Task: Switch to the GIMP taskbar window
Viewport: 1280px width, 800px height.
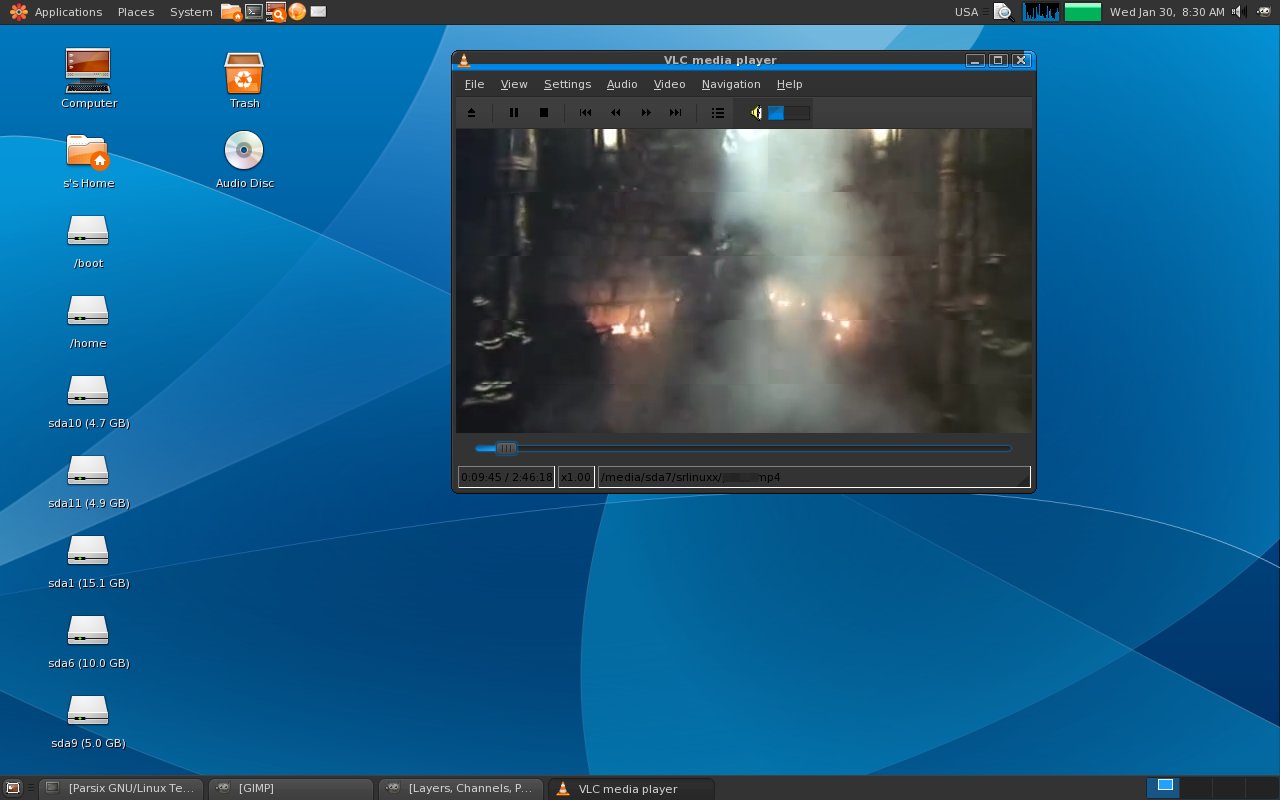Action: [x=291, y=788]
